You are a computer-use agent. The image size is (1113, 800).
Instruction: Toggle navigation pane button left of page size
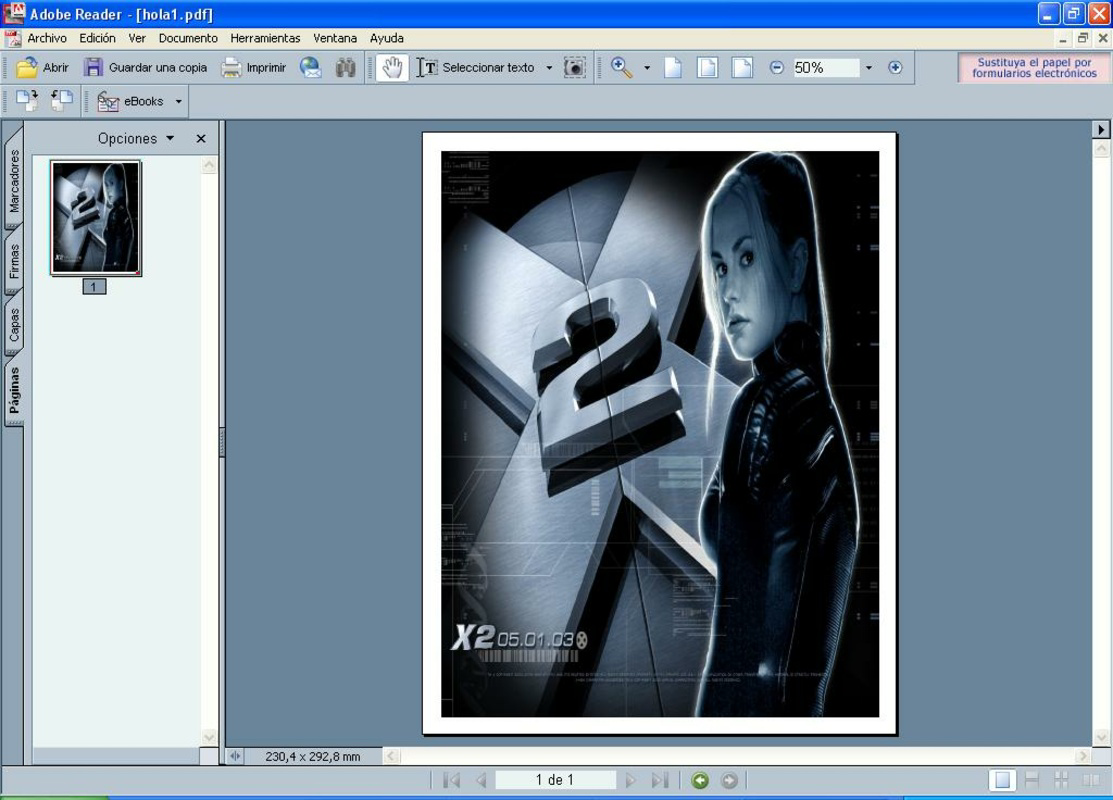click(235, 757)
